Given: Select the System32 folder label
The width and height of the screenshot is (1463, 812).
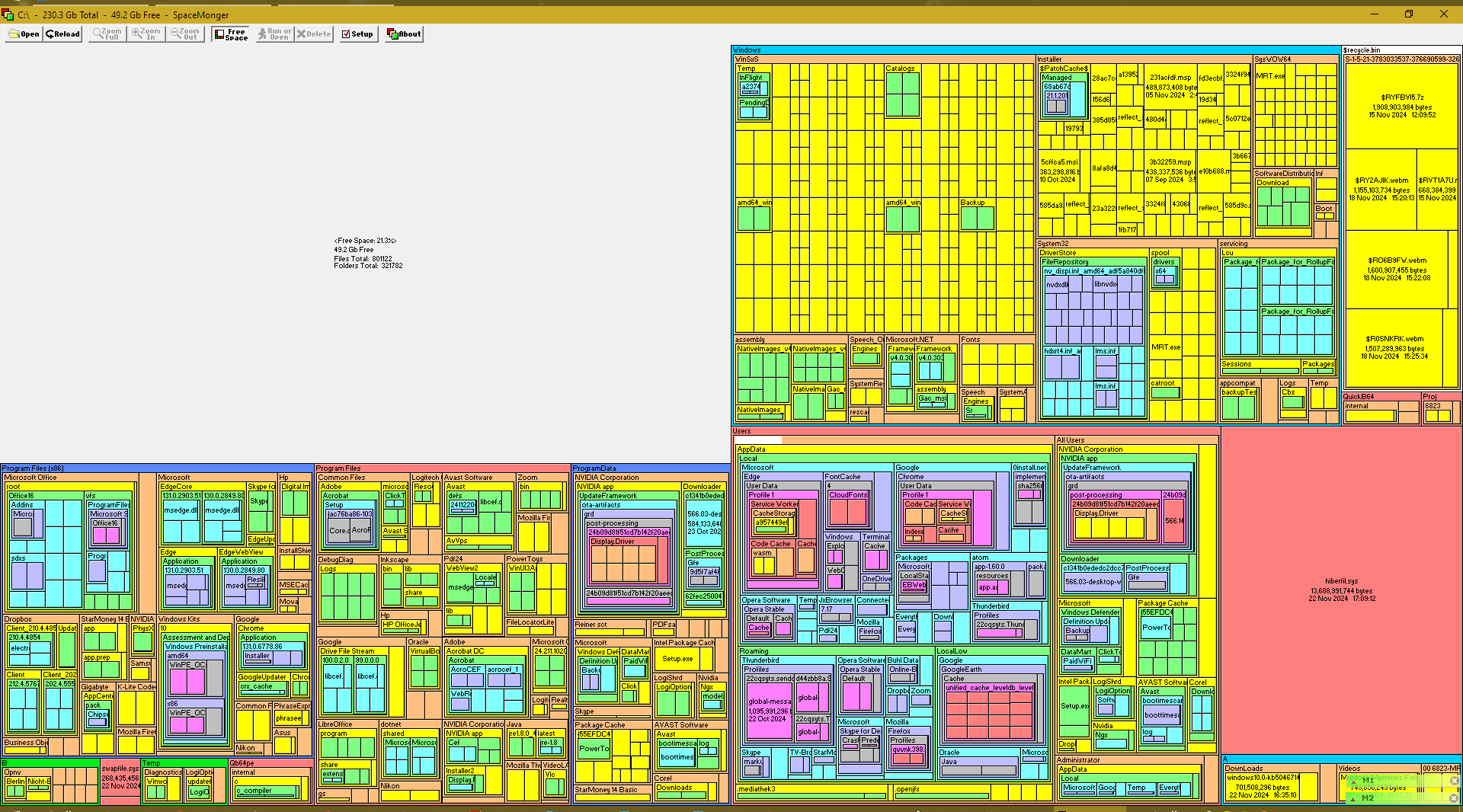Looking at the screenshot, I should [x=1053, y=244].
